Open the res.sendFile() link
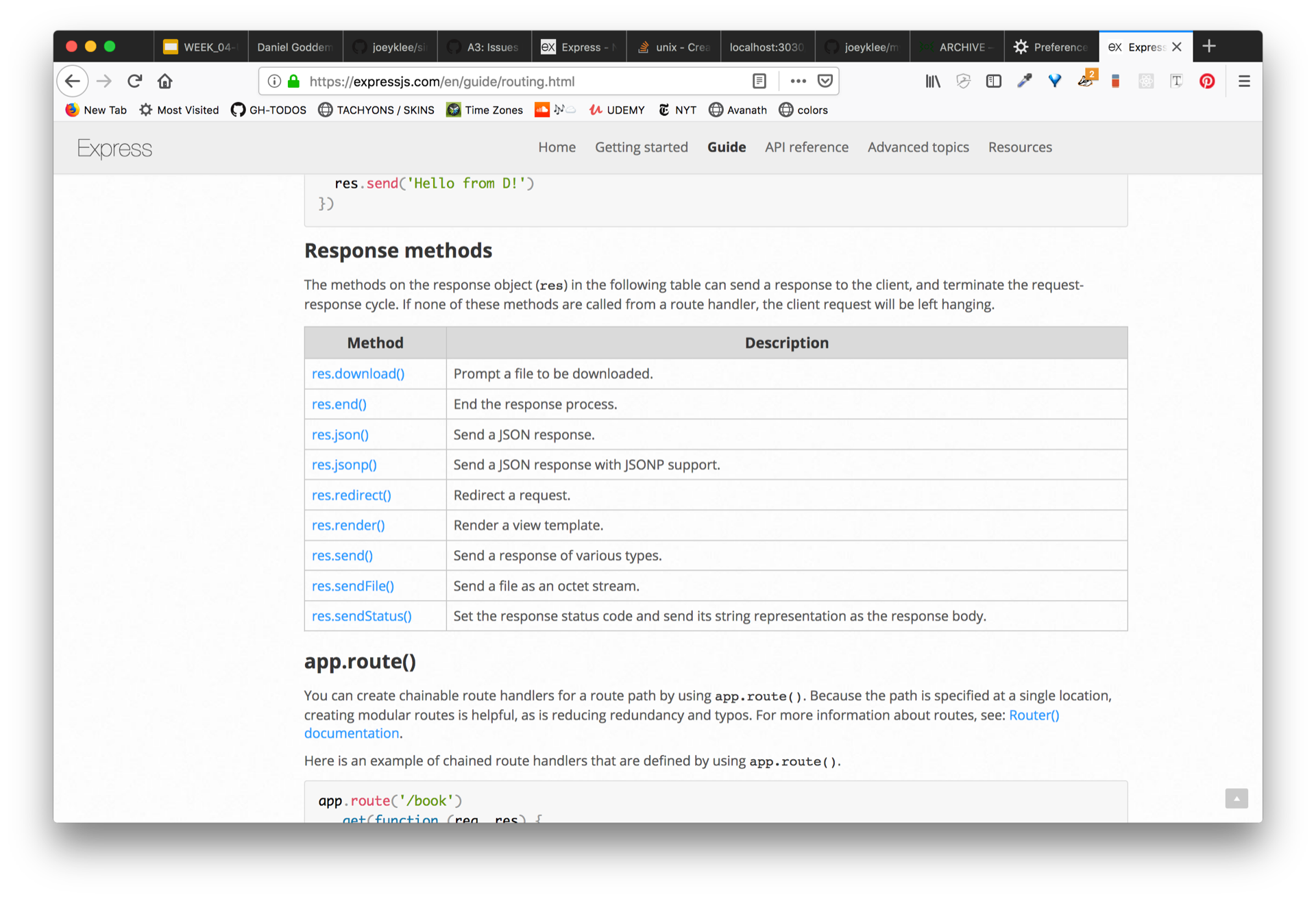1316x899 pixels. [352, 586]
